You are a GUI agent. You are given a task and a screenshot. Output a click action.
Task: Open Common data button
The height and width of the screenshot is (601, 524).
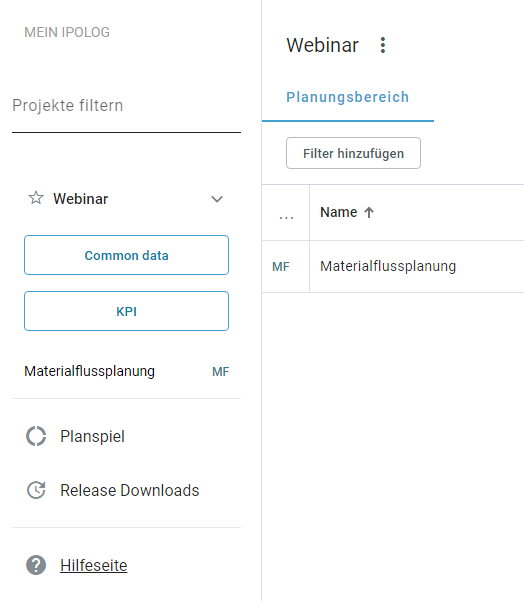[126, 255]
